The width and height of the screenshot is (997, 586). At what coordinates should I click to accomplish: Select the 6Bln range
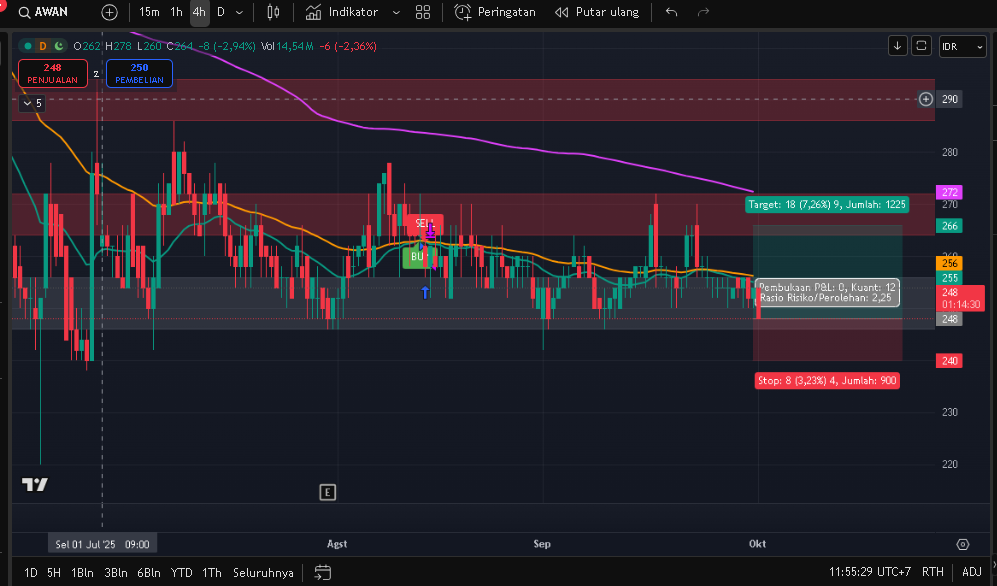click(149, 573)
